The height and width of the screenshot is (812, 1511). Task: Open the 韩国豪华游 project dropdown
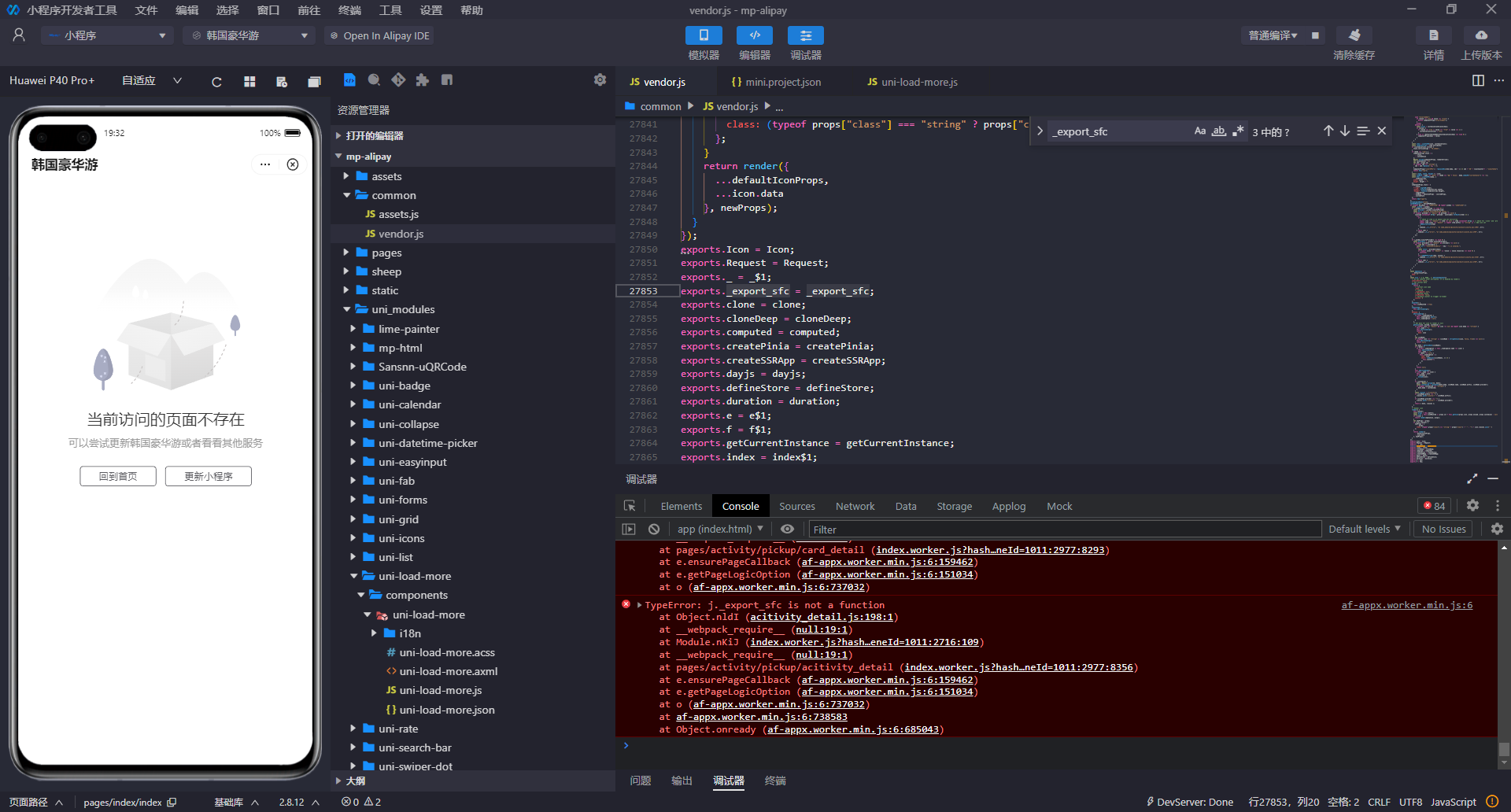pos(249,35)
